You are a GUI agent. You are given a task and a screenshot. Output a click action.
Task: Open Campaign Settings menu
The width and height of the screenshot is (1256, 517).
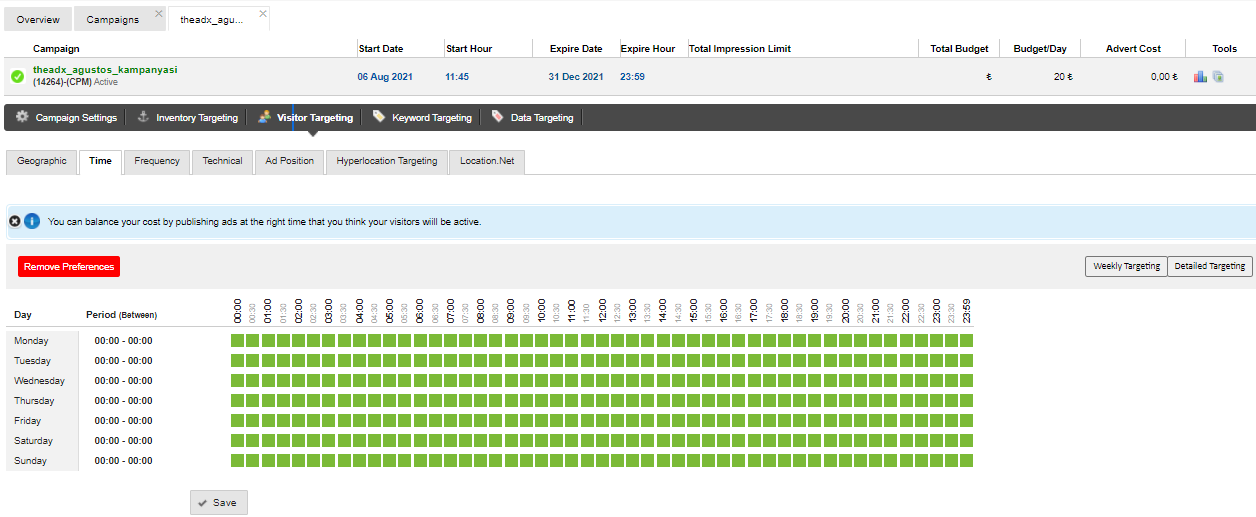pyautogui.click(x=76, y=118)
